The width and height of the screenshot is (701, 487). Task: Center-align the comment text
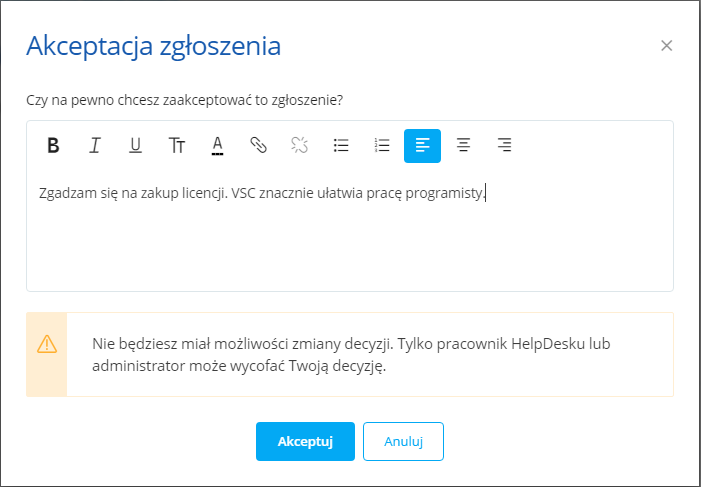point(463,146)
